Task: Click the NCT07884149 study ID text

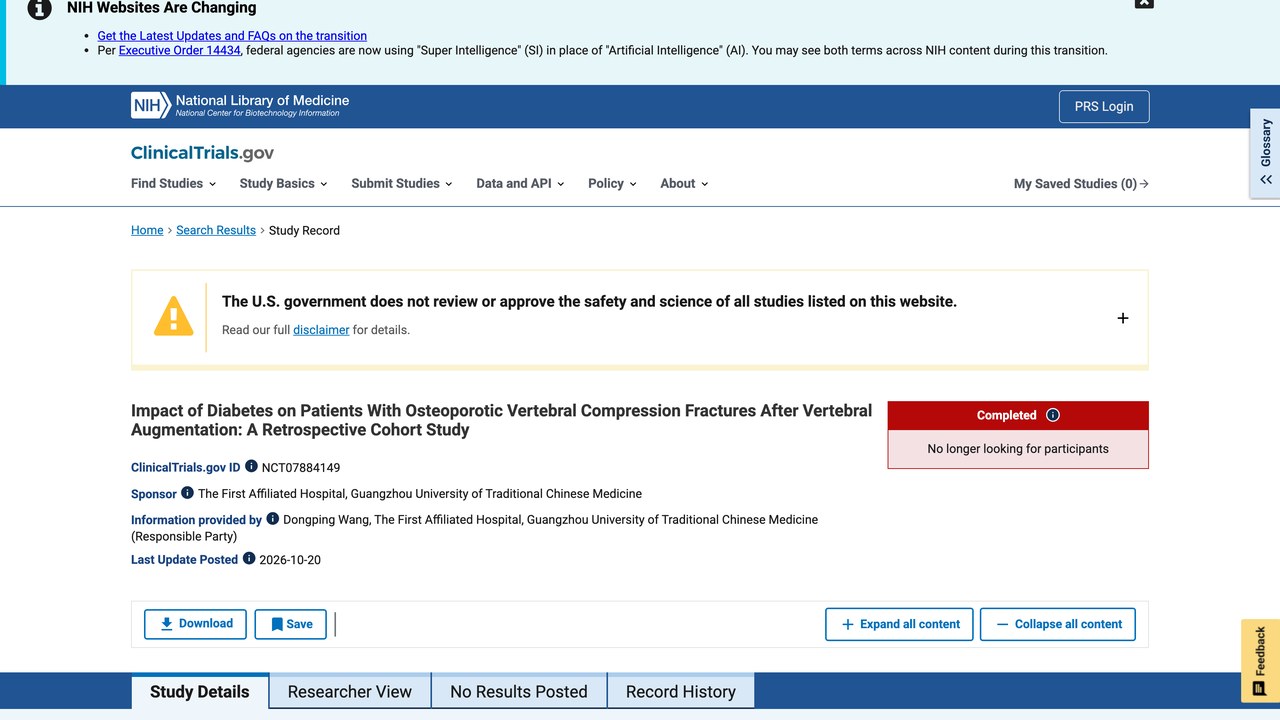Action: (301, 467)
